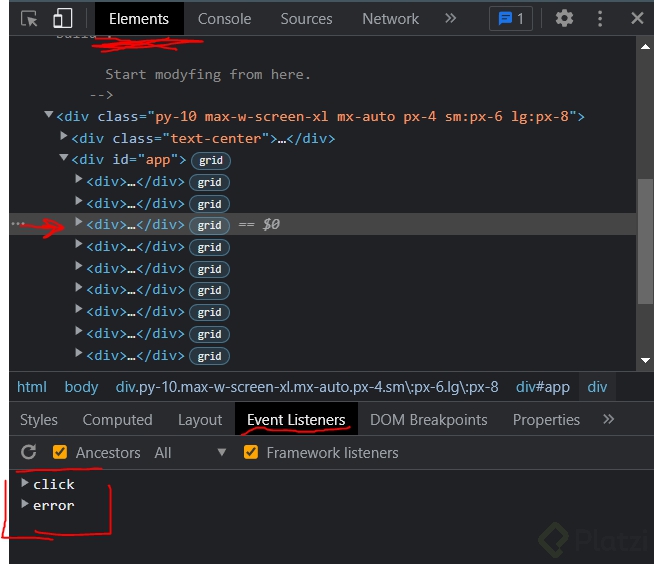Select body in the breadcrumb bar
This screenshot has width=654, height=564.
tap(81, 387)
